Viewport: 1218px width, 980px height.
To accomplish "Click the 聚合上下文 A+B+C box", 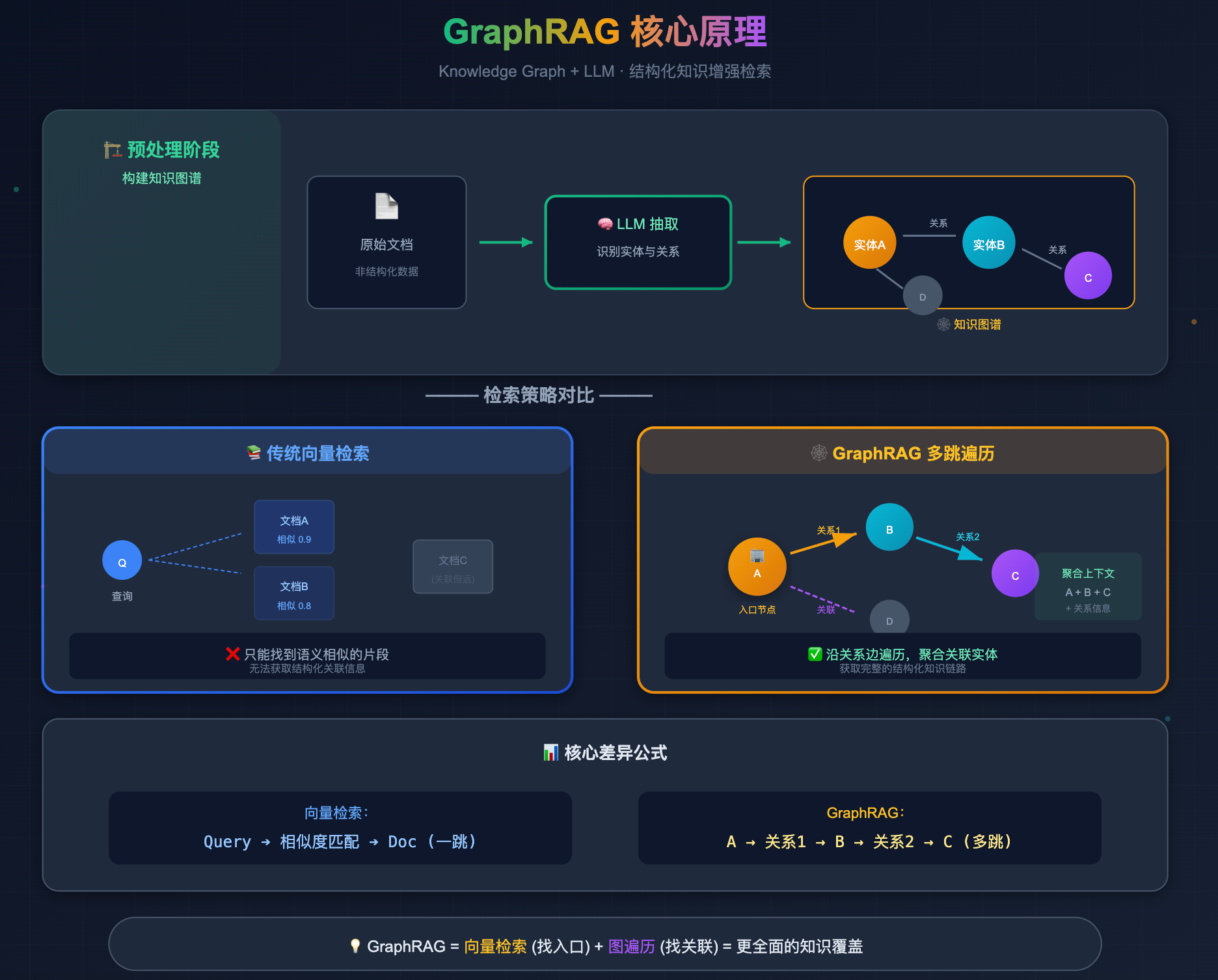I will click(1088, 587).
